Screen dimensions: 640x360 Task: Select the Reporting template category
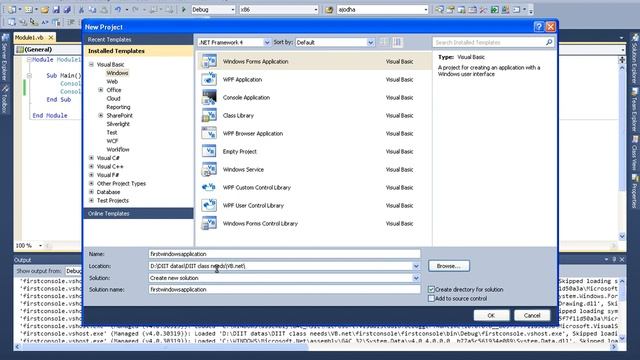118,107
